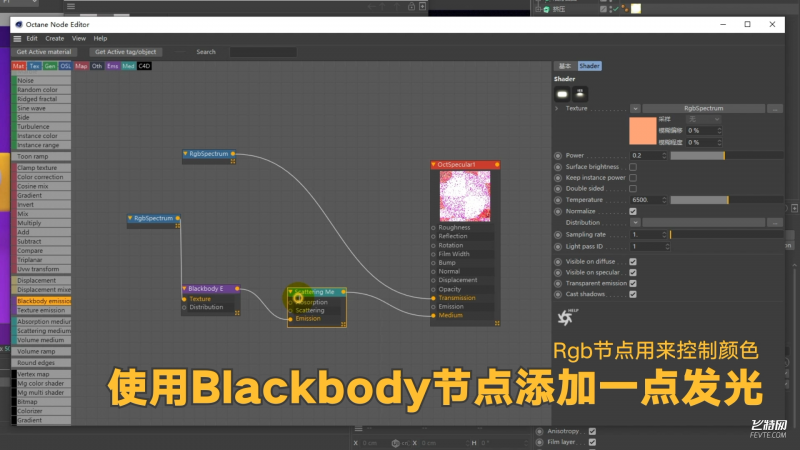800x450 pixels.
Task: Open the View menu
Action: point(79,39)
